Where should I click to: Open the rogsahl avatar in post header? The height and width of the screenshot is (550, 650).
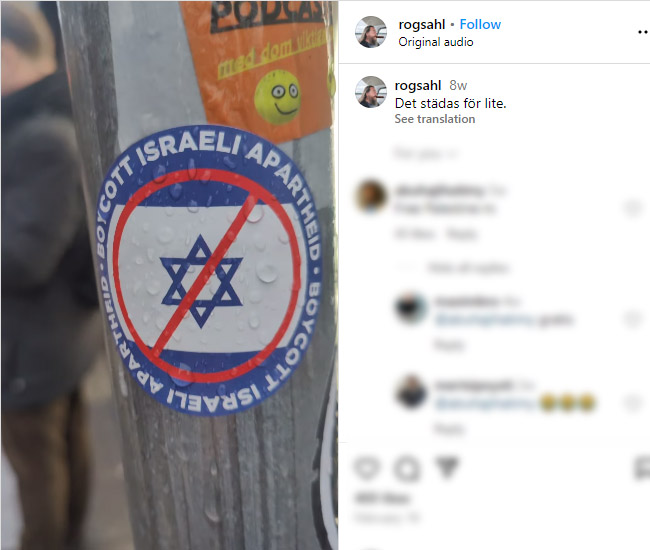click(x=371, y=32)
